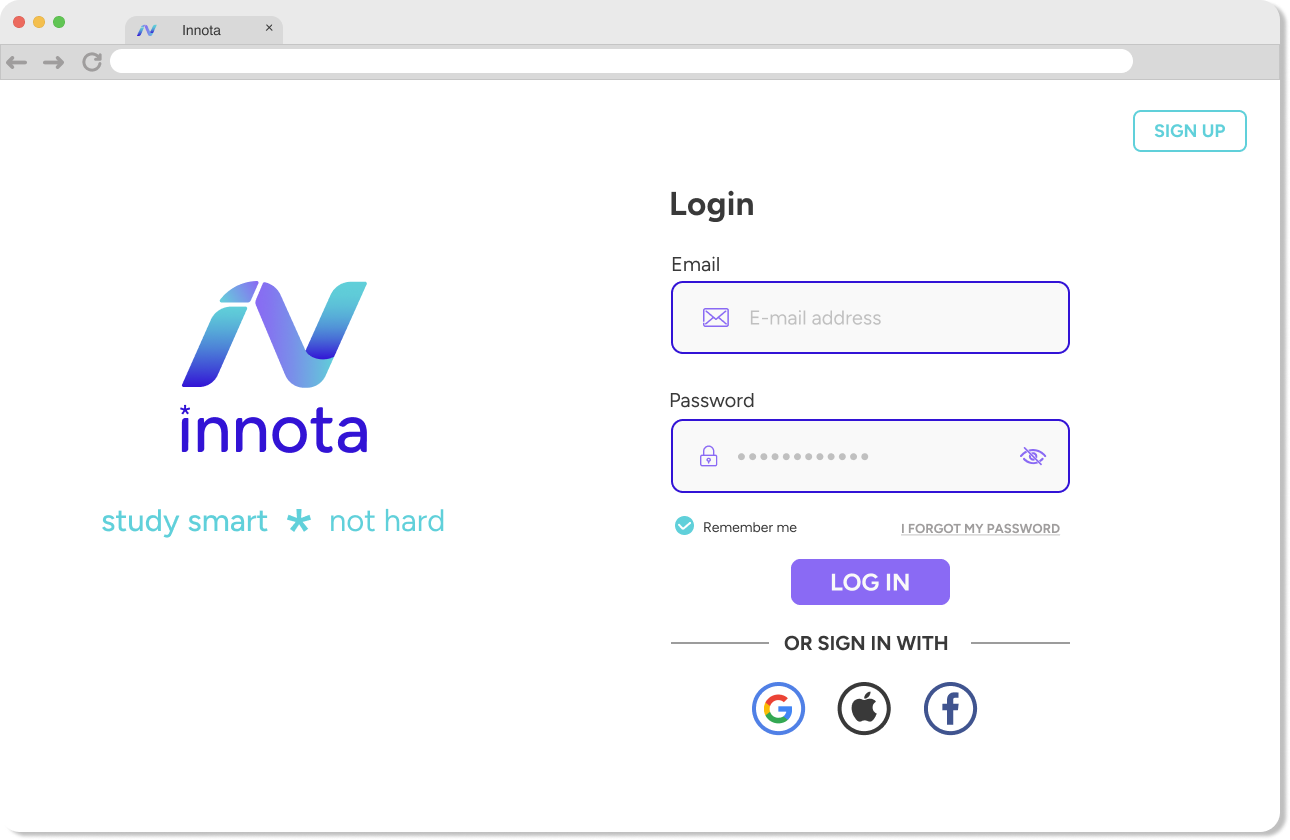Sign in with the Apple icon

[864, 709]
